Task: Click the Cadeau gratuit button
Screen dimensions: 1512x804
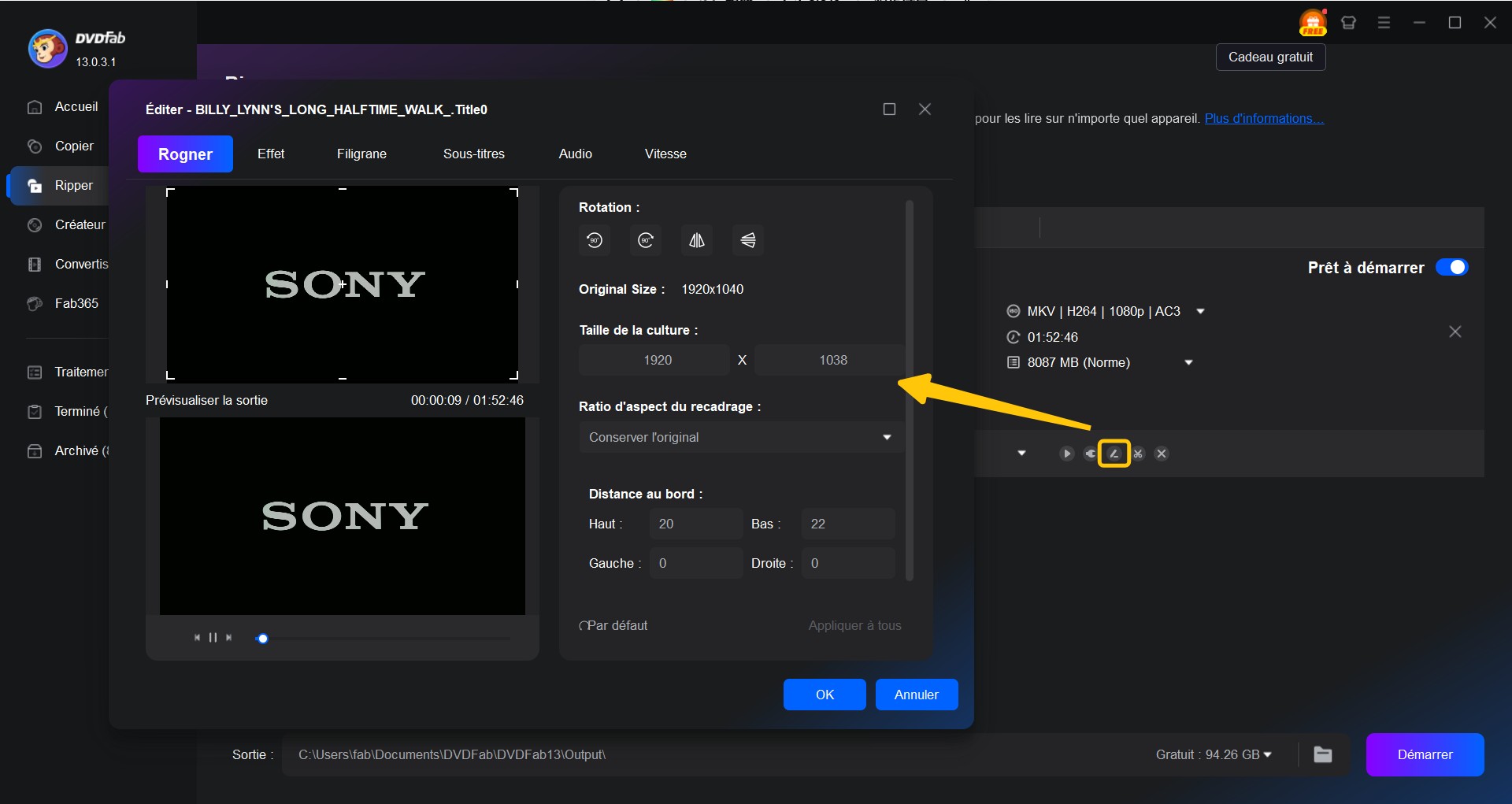Action: (x=1270, y=57)
